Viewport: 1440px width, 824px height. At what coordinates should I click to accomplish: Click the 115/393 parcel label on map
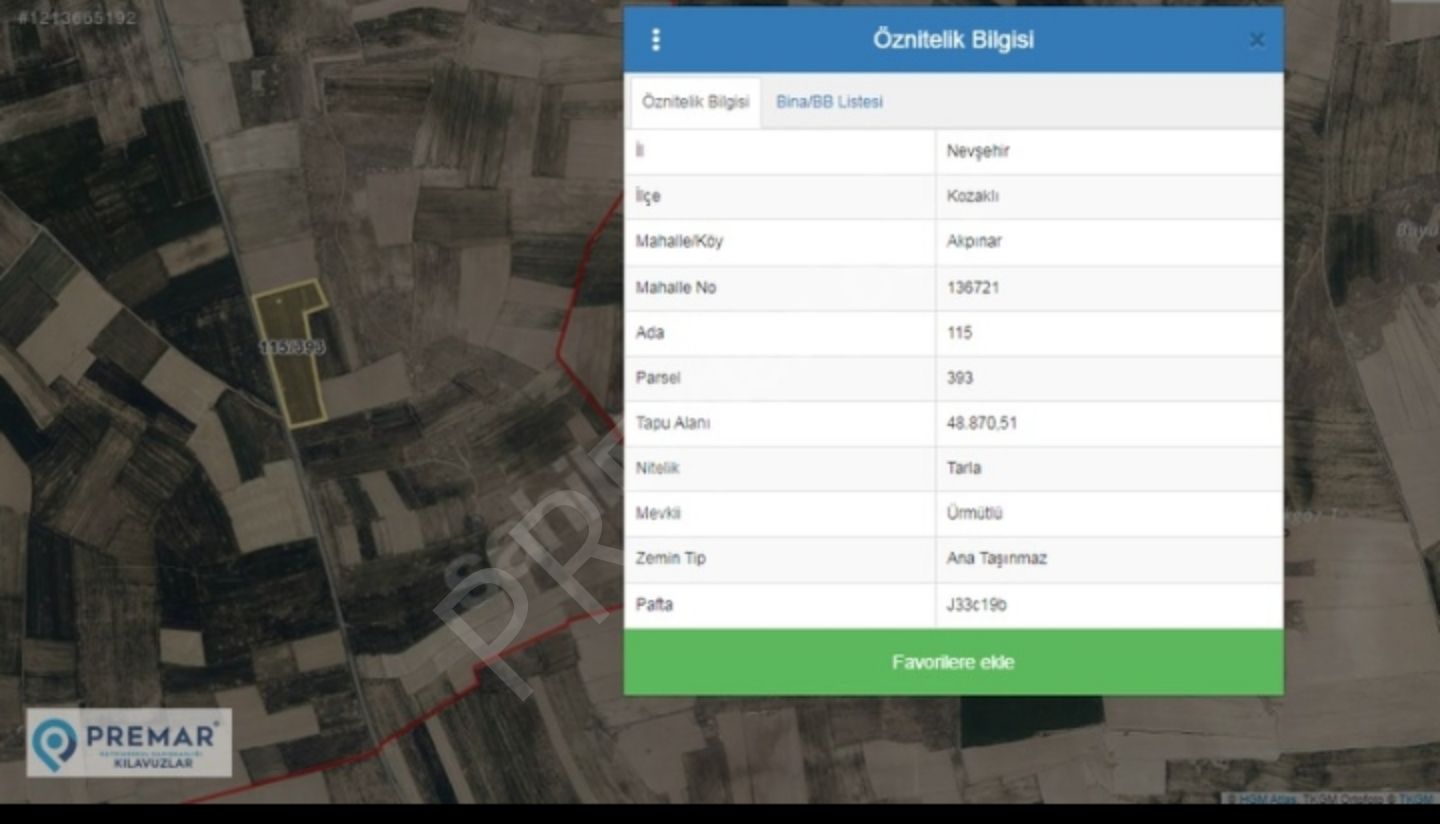click(291, 347)
